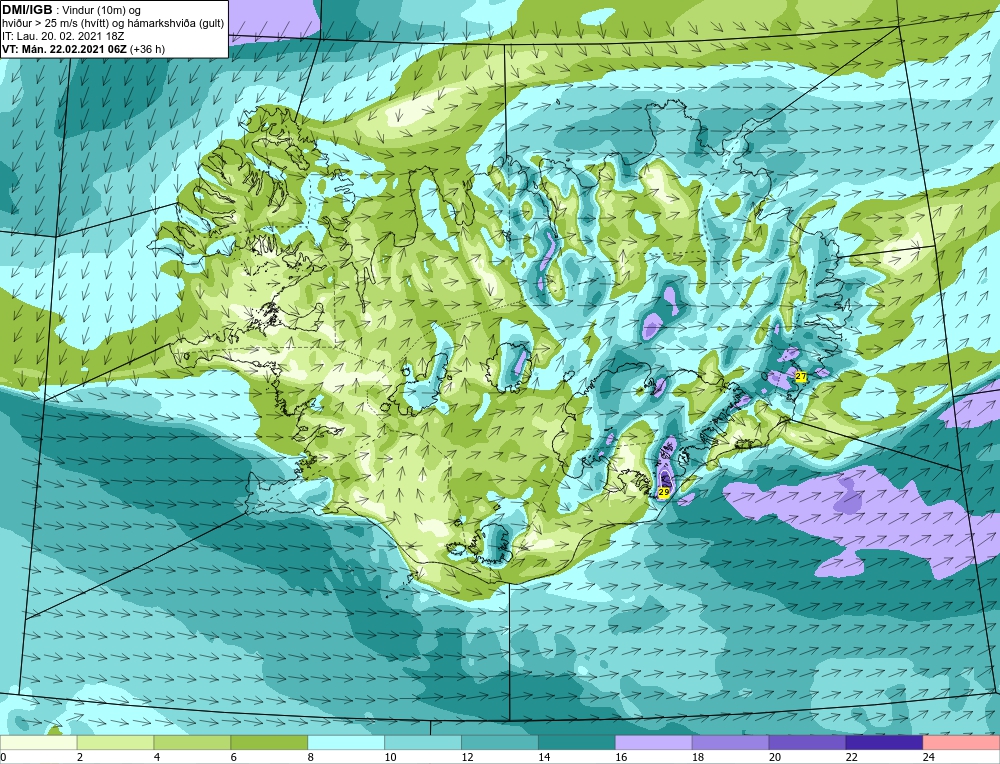
Task: Select the 4–6 m/s green legend swatch
Action: [x=193, y=743]
